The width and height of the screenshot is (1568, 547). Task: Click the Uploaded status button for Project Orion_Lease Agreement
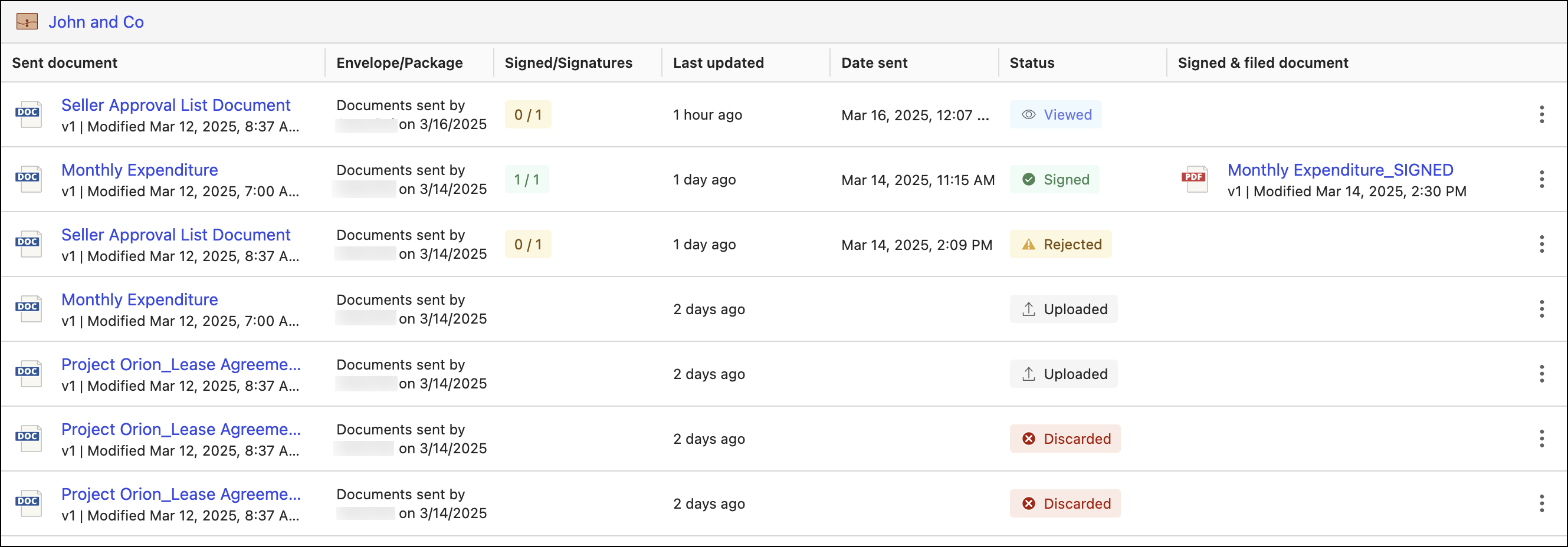(x=1064, y=374)
